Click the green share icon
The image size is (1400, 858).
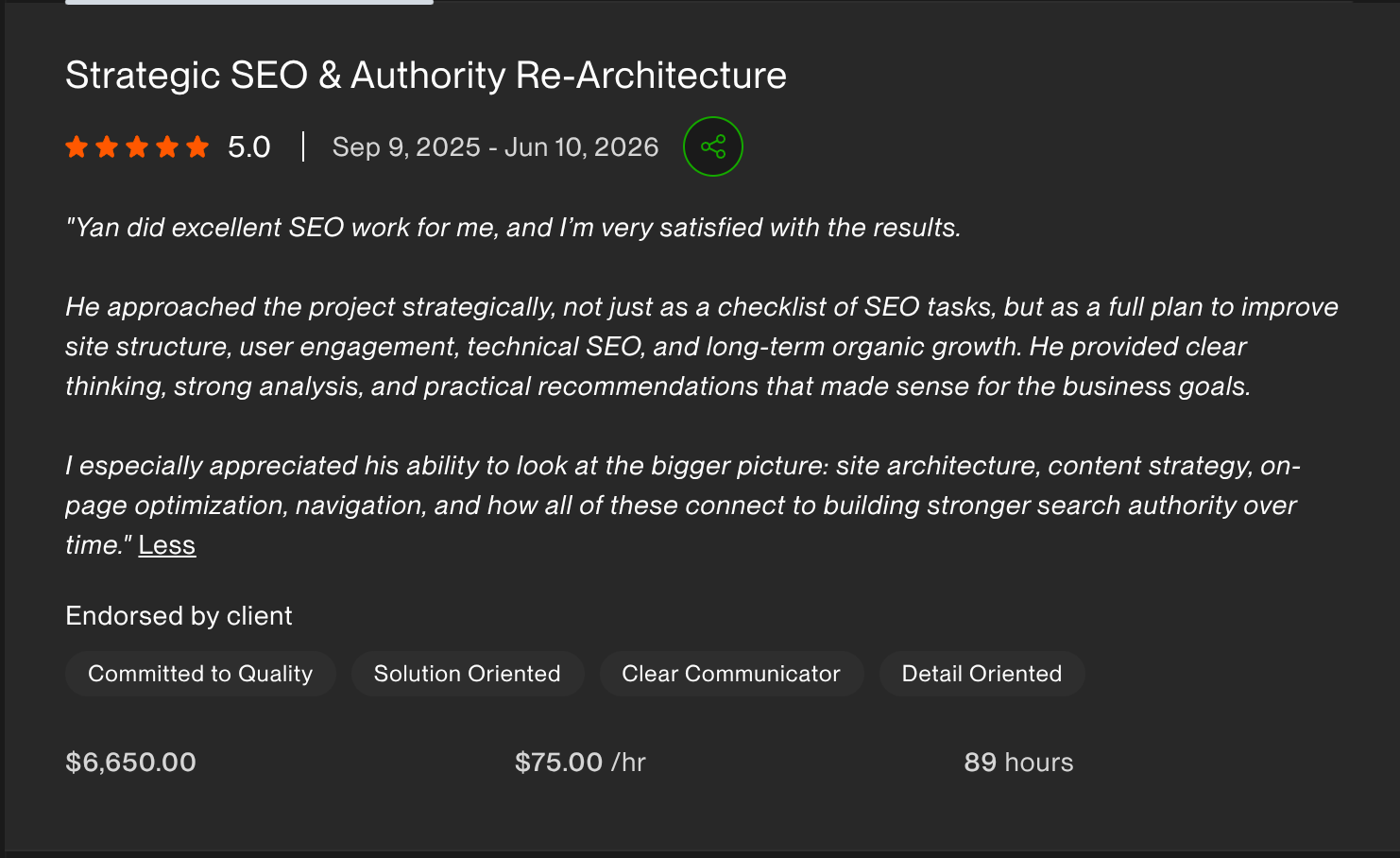point(713,146)
